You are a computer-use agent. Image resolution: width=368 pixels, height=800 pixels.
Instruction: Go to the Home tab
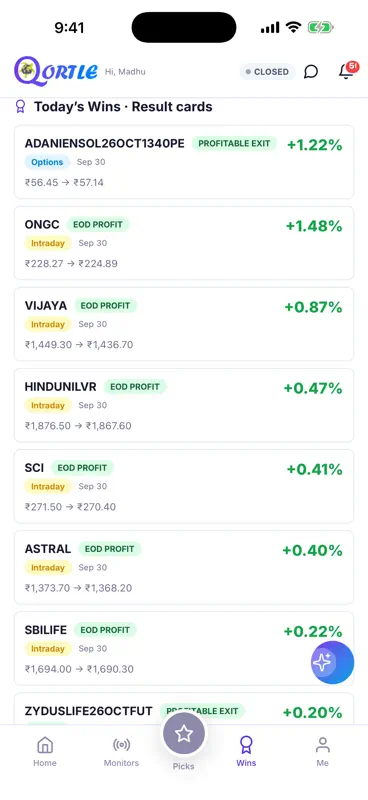(x=45, y=751)
